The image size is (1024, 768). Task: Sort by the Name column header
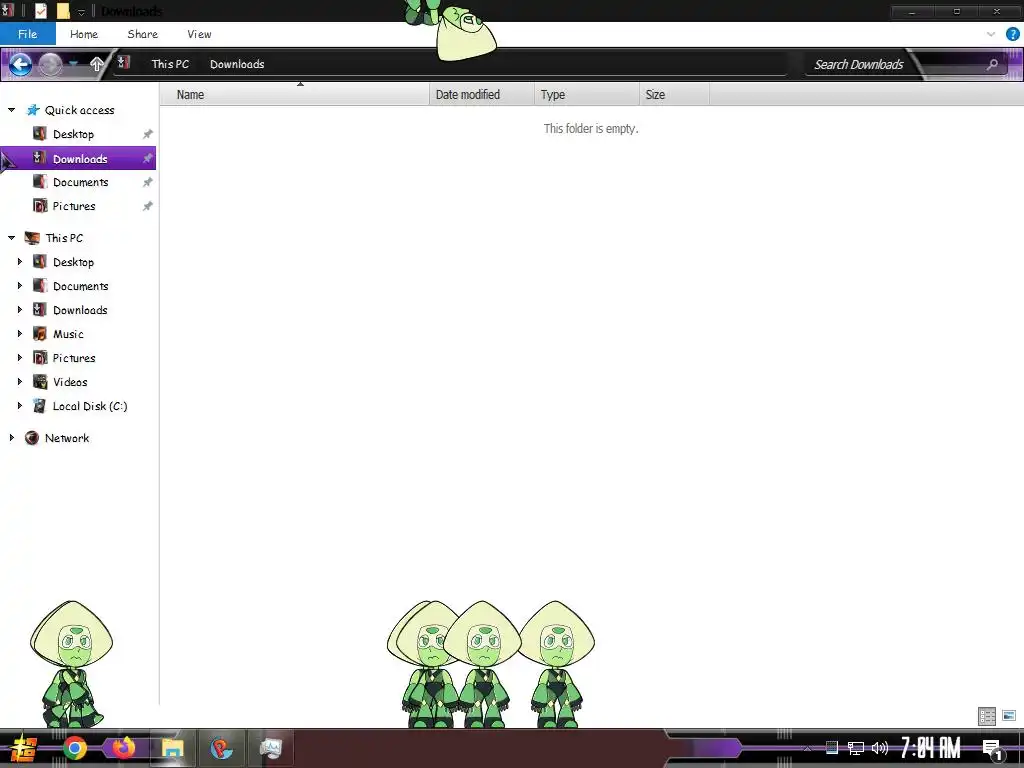[x=294, y=95]
